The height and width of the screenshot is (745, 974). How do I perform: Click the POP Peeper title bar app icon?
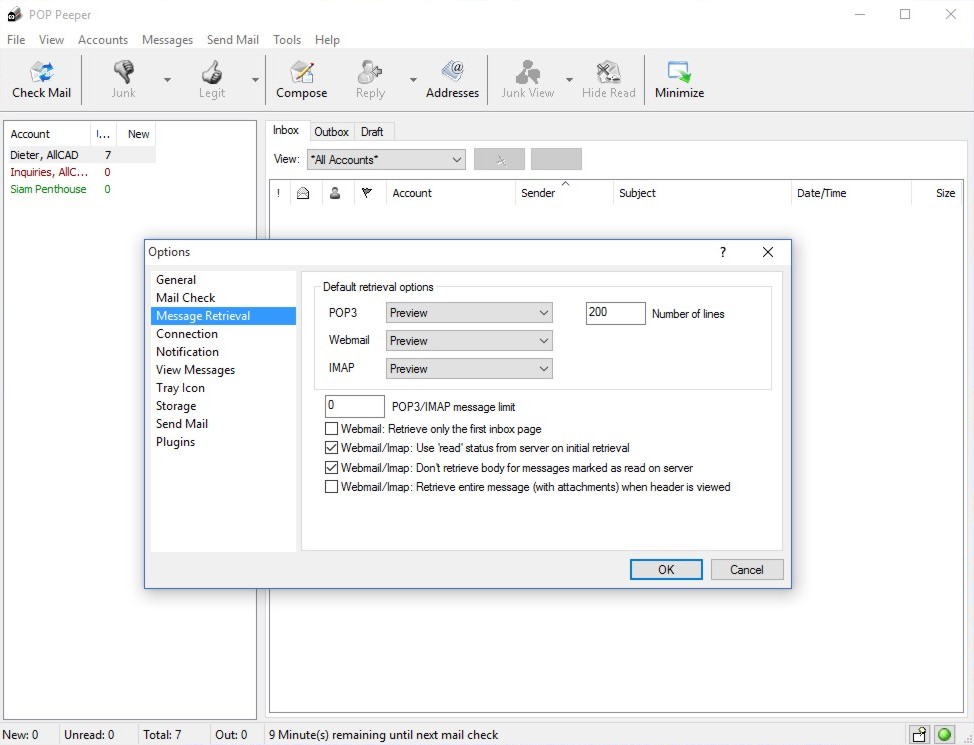point(15,14)
